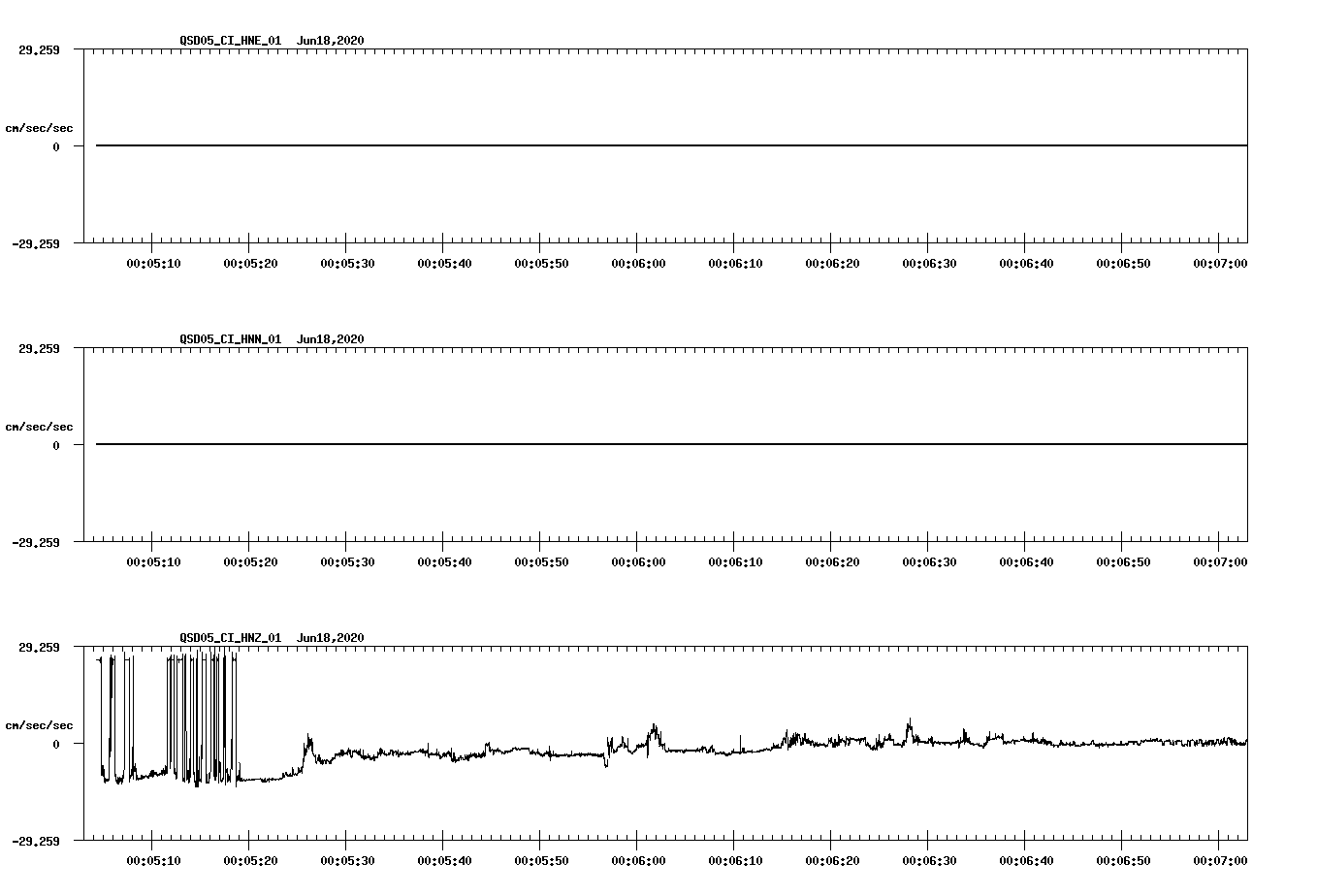The height and width of the screenshot is (896, 1317).
Task: Click the 29.259 maximum label on HNE axis
Action: pos(39,50)
